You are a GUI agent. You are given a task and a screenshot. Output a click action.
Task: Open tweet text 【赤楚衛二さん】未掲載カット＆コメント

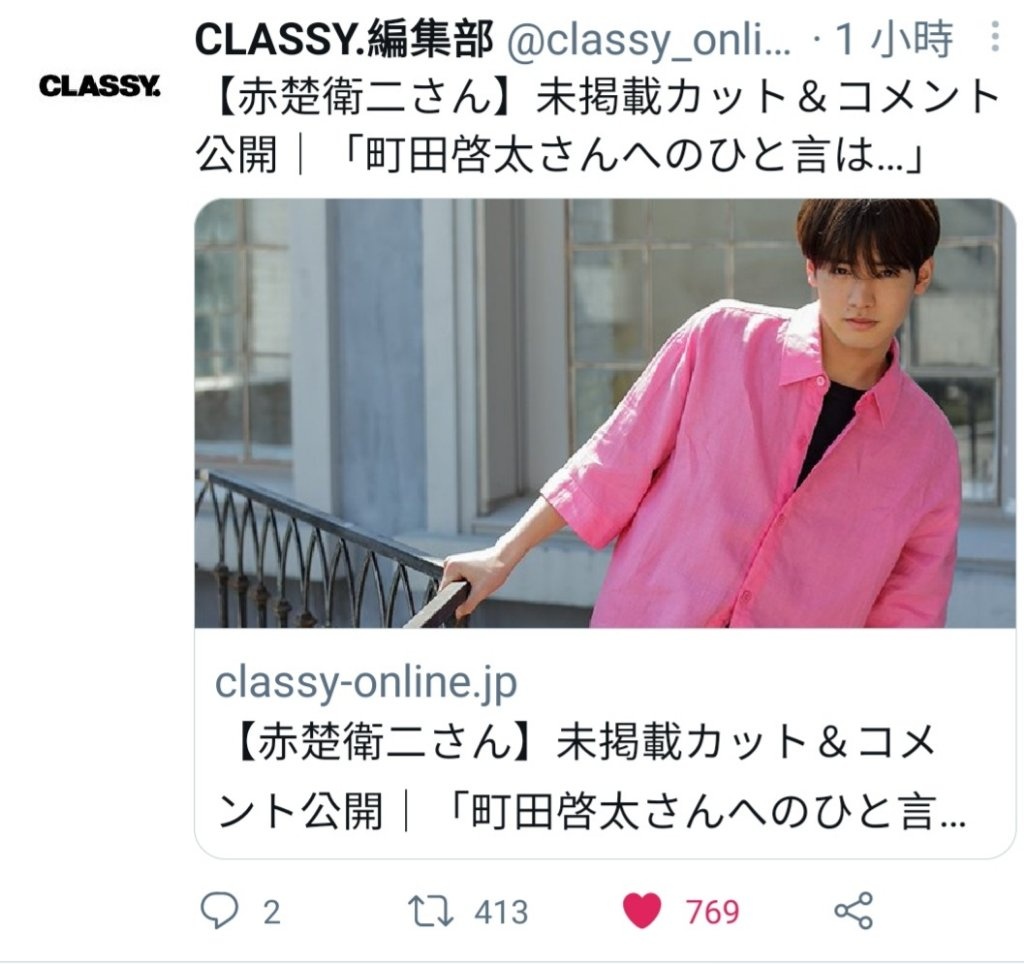click(597, 99)
